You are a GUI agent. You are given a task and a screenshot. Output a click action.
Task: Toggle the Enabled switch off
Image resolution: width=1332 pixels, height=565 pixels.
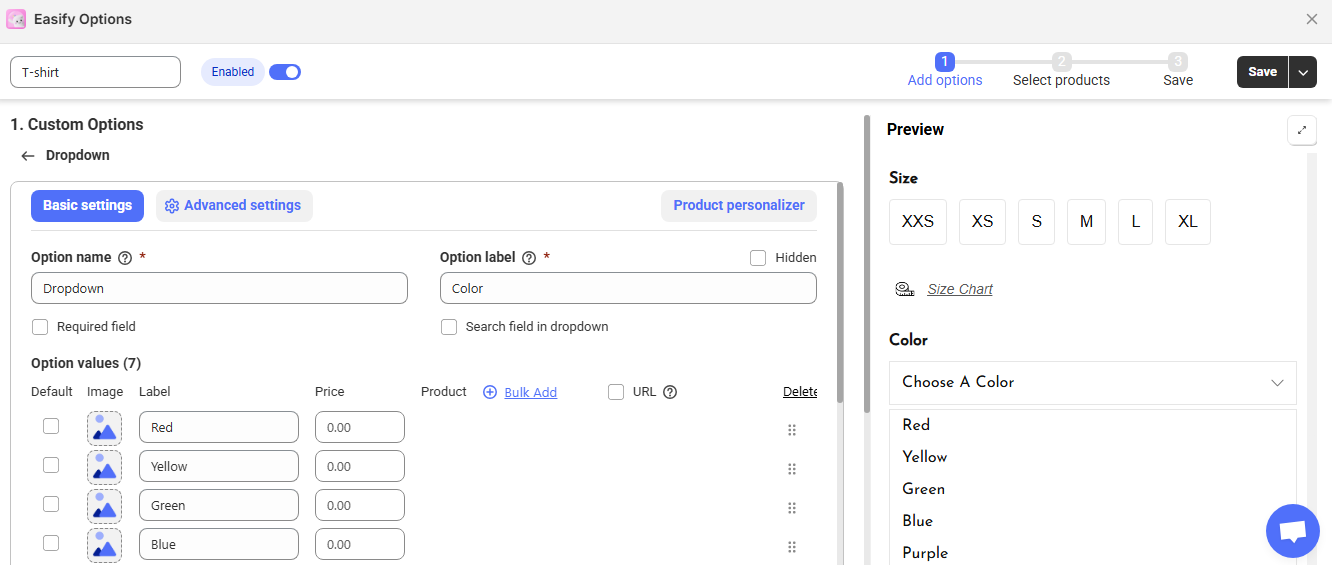click(x=285, y=72)
